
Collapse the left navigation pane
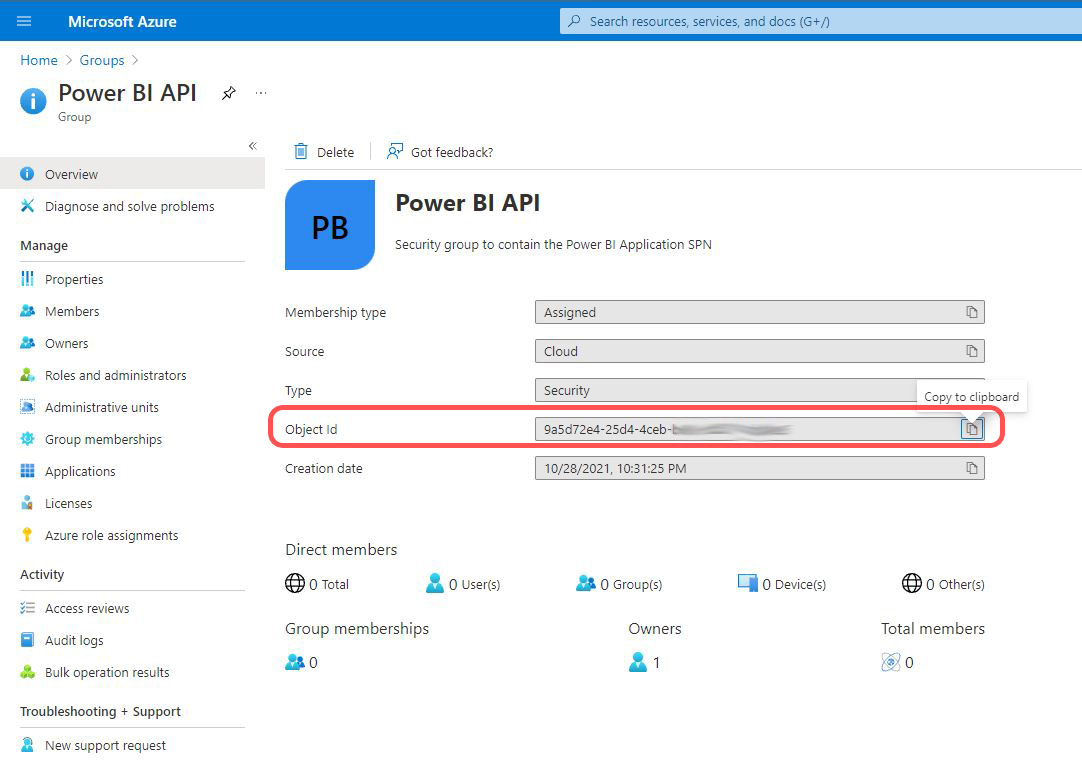(x=252, y=146)
